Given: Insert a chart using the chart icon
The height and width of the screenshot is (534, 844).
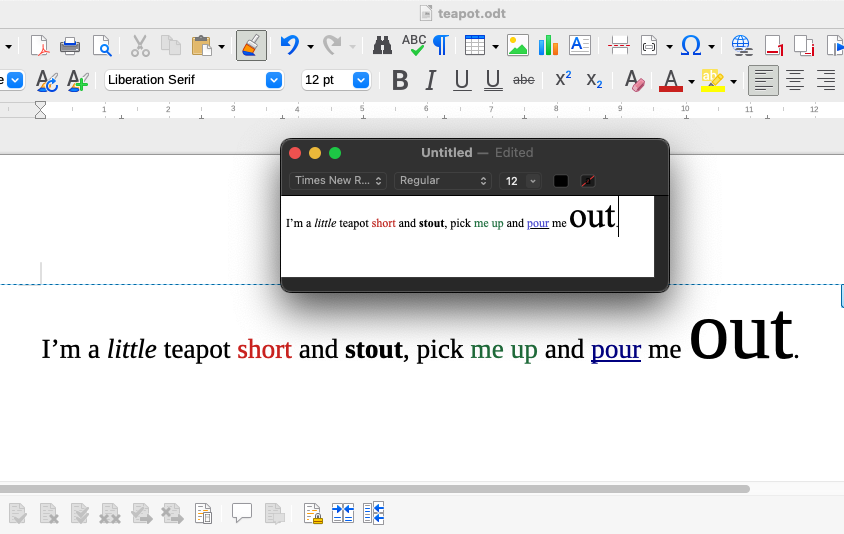Looking at the screenshot, I should pyautogui.click(x=548, y=45).
